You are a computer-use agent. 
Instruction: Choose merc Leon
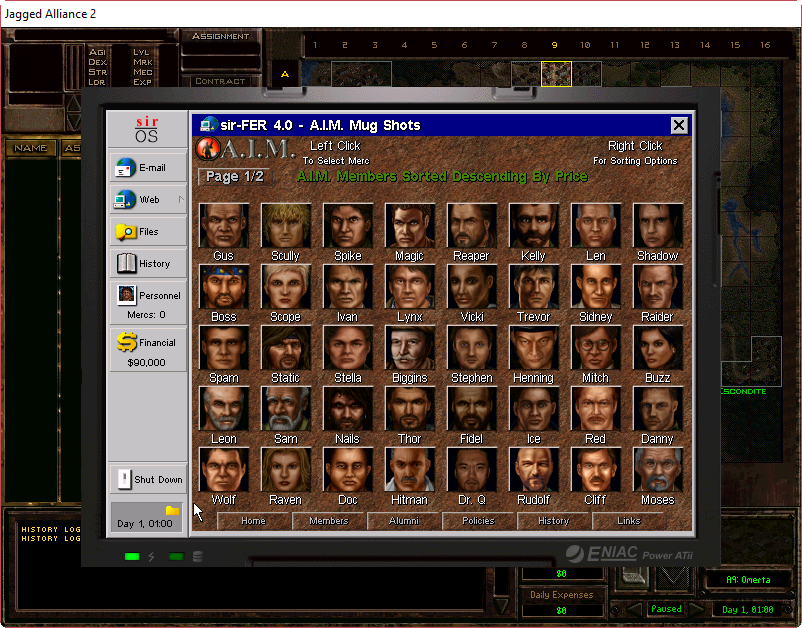coord(224,409)
